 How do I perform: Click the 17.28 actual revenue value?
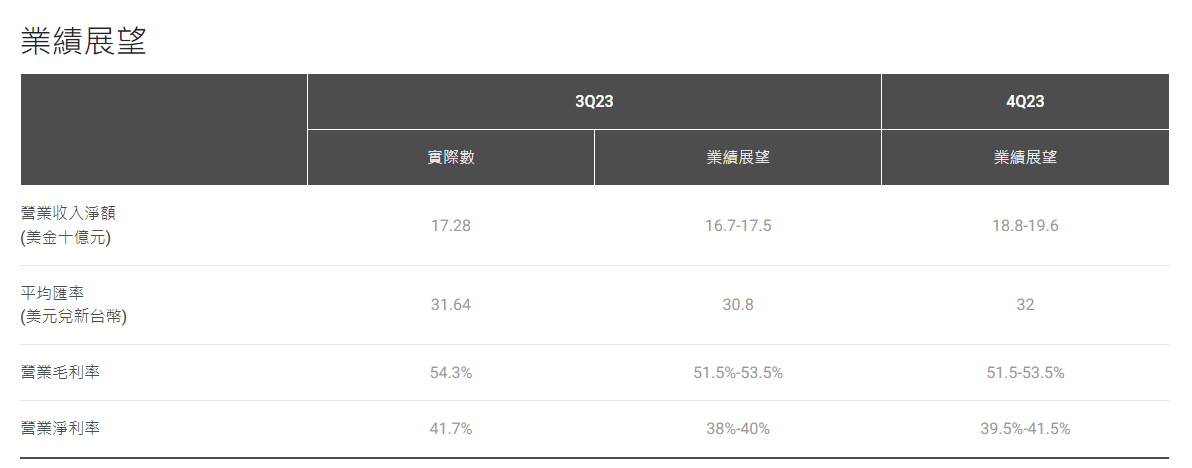(451, 226)
